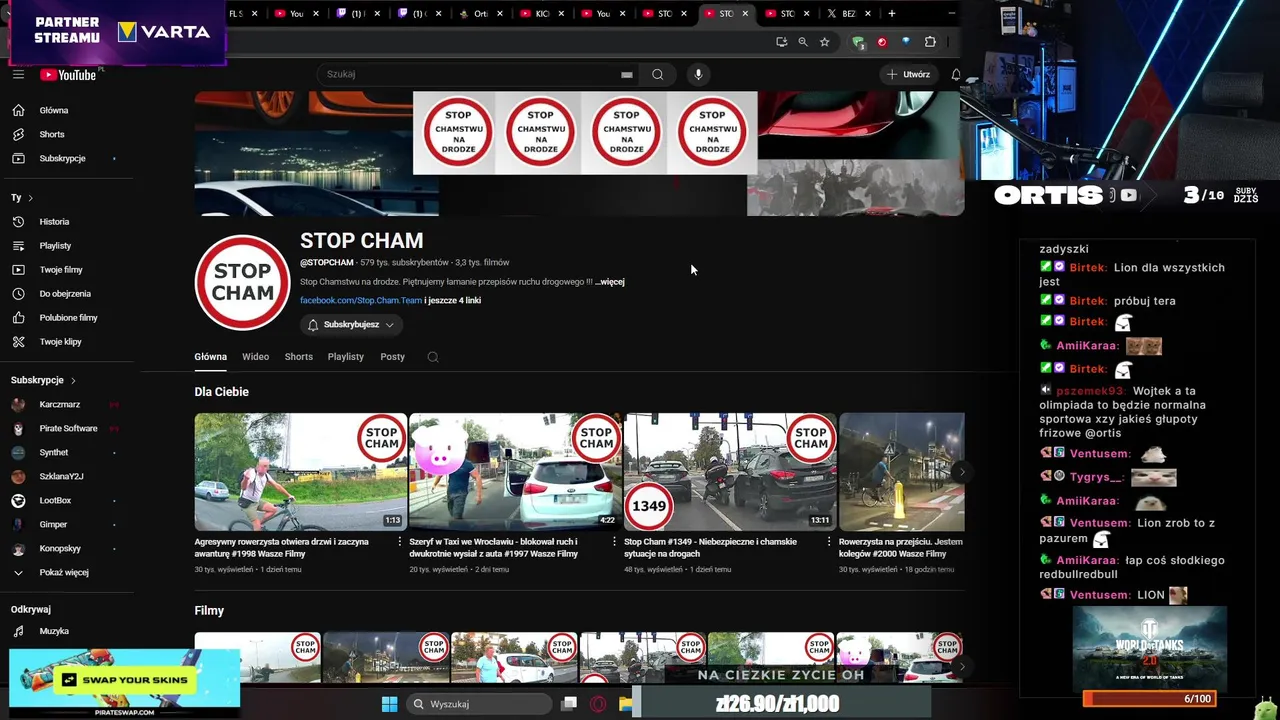
Task: Open the notifications bell
Action: coord(955,74)
